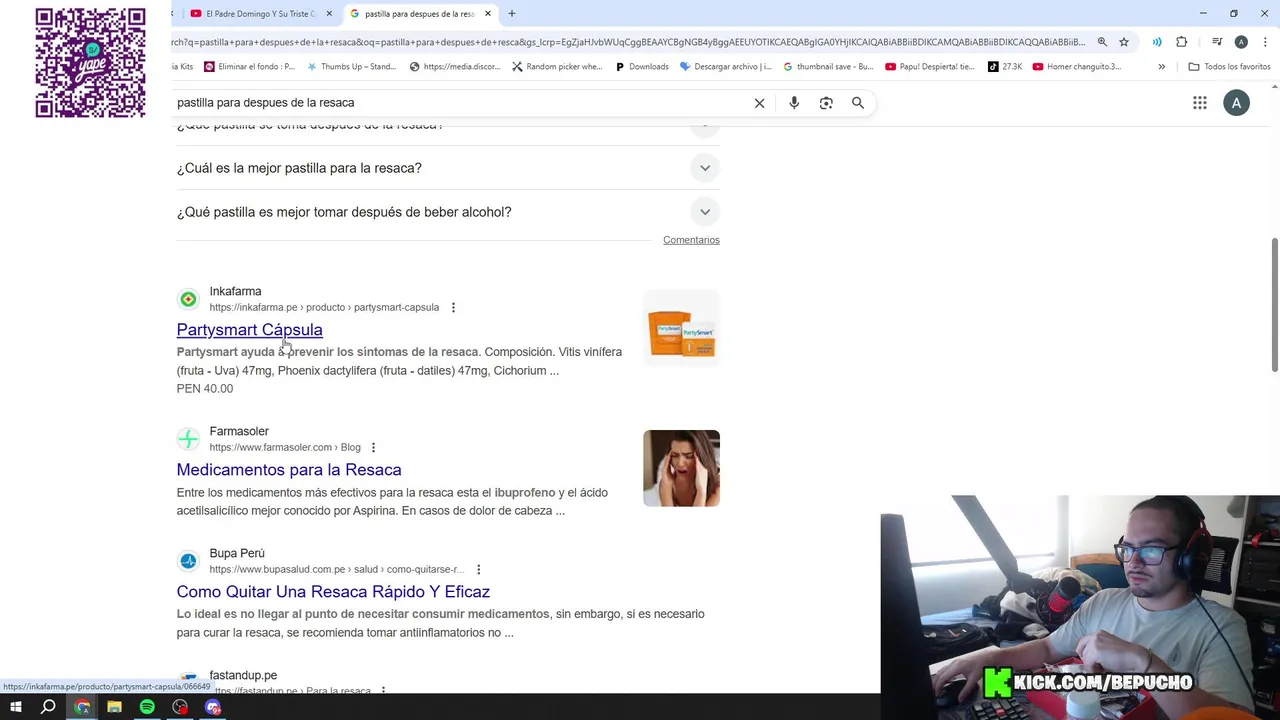Screen dimensions: 1280x720
Task: Click the Inkafarma site favicon
Action: 188,299
